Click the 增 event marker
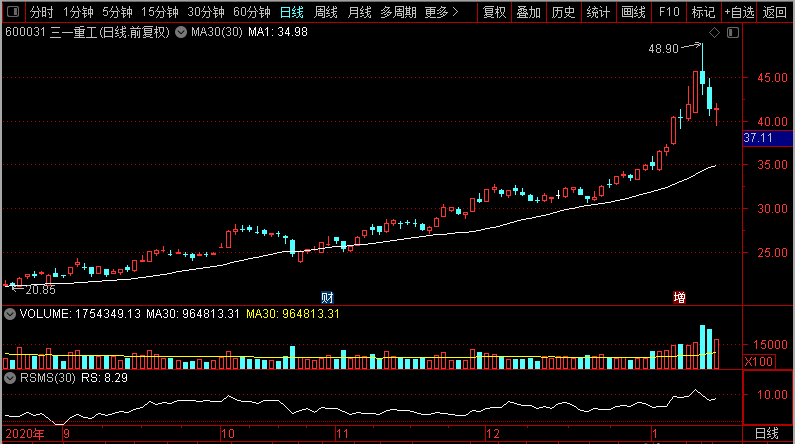 679,298
